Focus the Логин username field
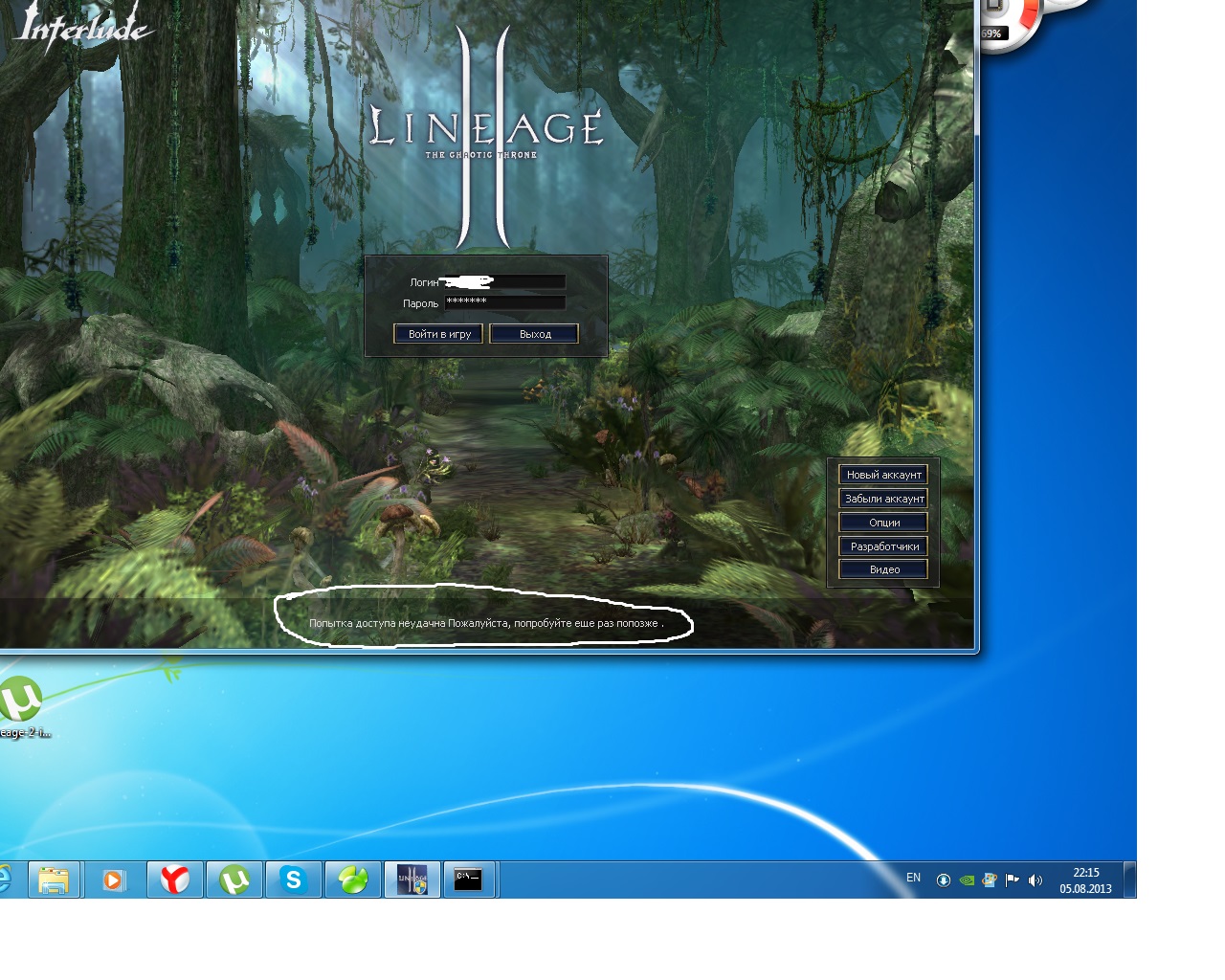1225x980 pixels. click(504, 282)
